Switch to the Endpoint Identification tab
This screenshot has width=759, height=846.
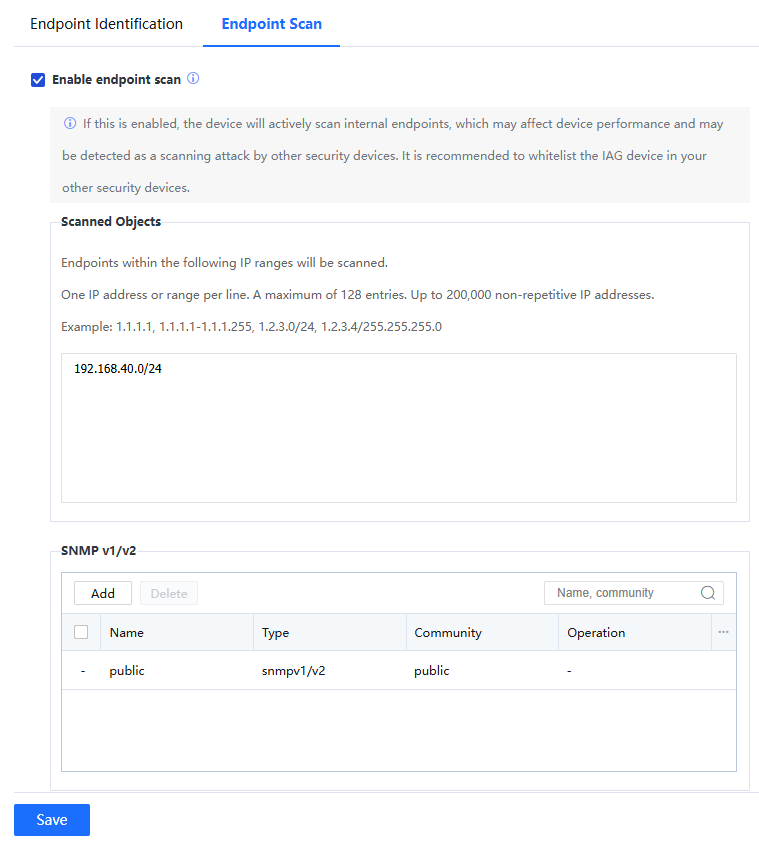coord(106,24)
